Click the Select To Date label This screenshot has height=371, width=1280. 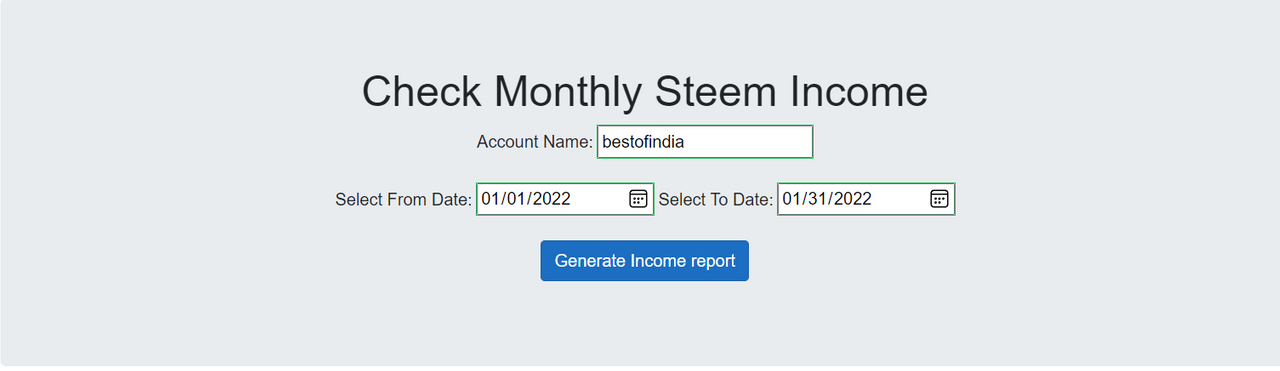pos(716,199)
